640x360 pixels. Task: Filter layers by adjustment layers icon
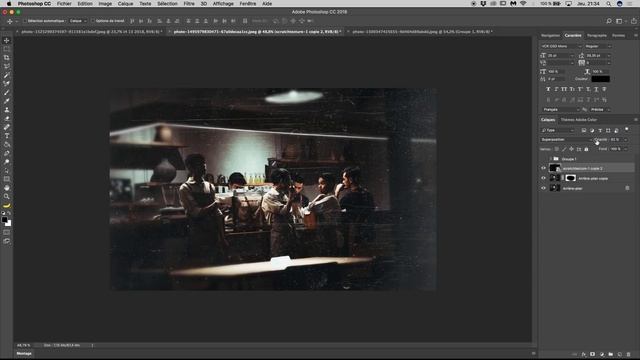click(x=592, y=130)
